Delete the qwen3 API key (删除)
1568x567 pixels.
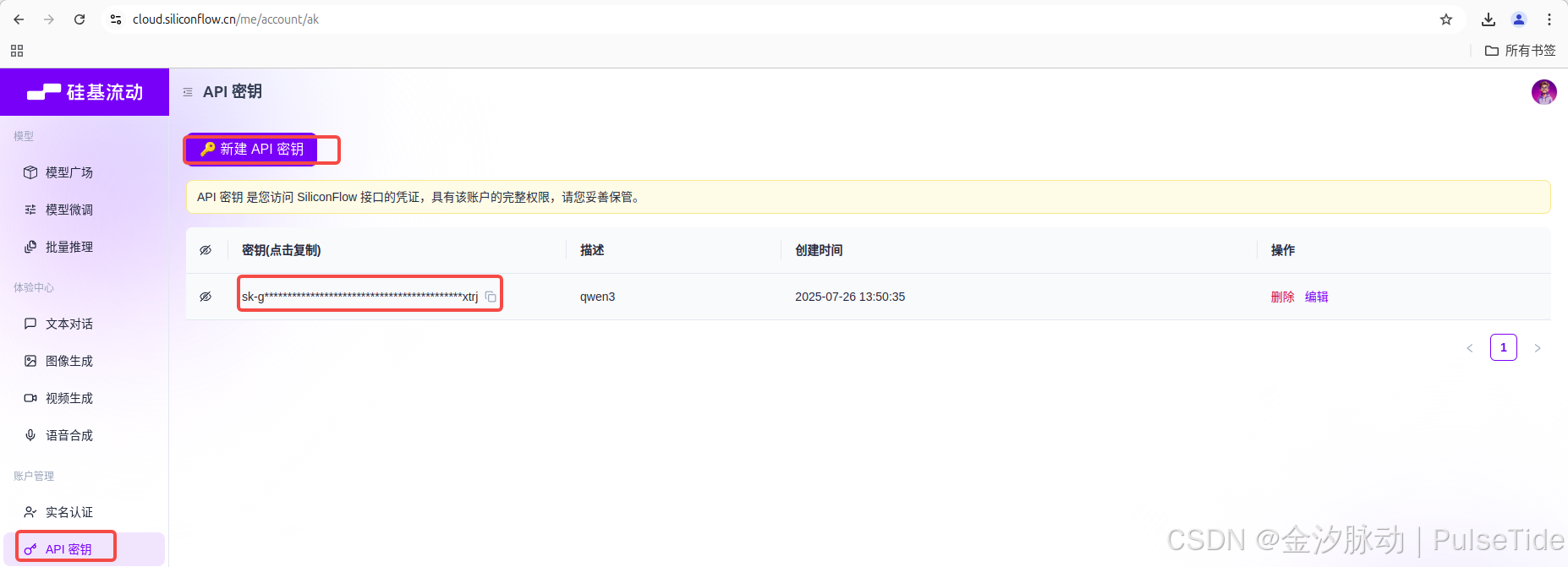[x=1282, y=297]
